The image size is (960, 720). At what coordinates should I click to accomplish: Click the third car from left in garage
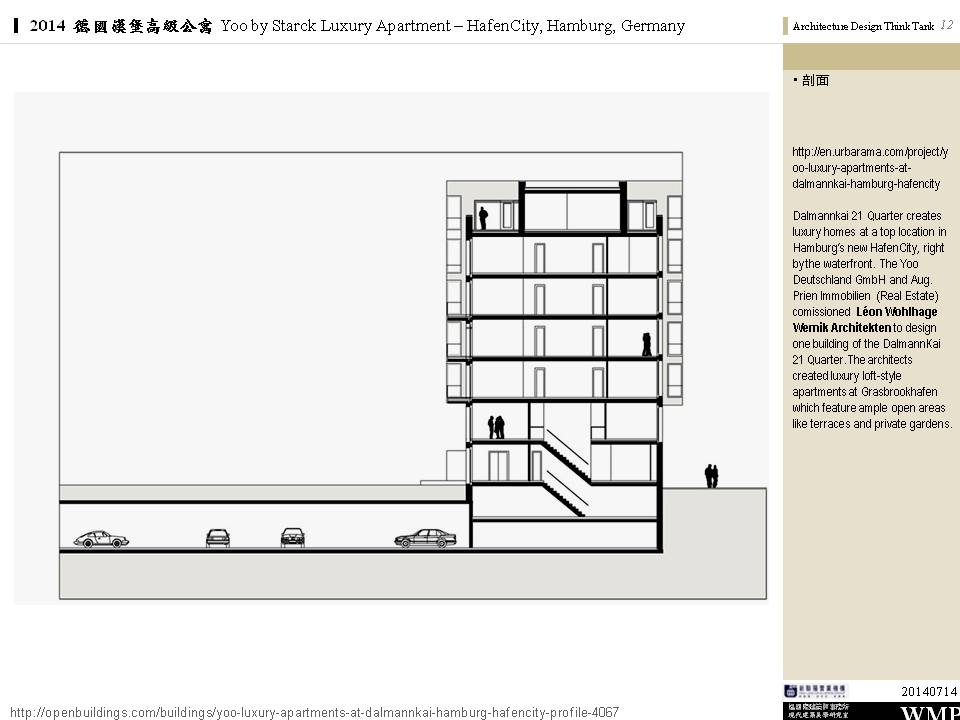coord(292,538)
